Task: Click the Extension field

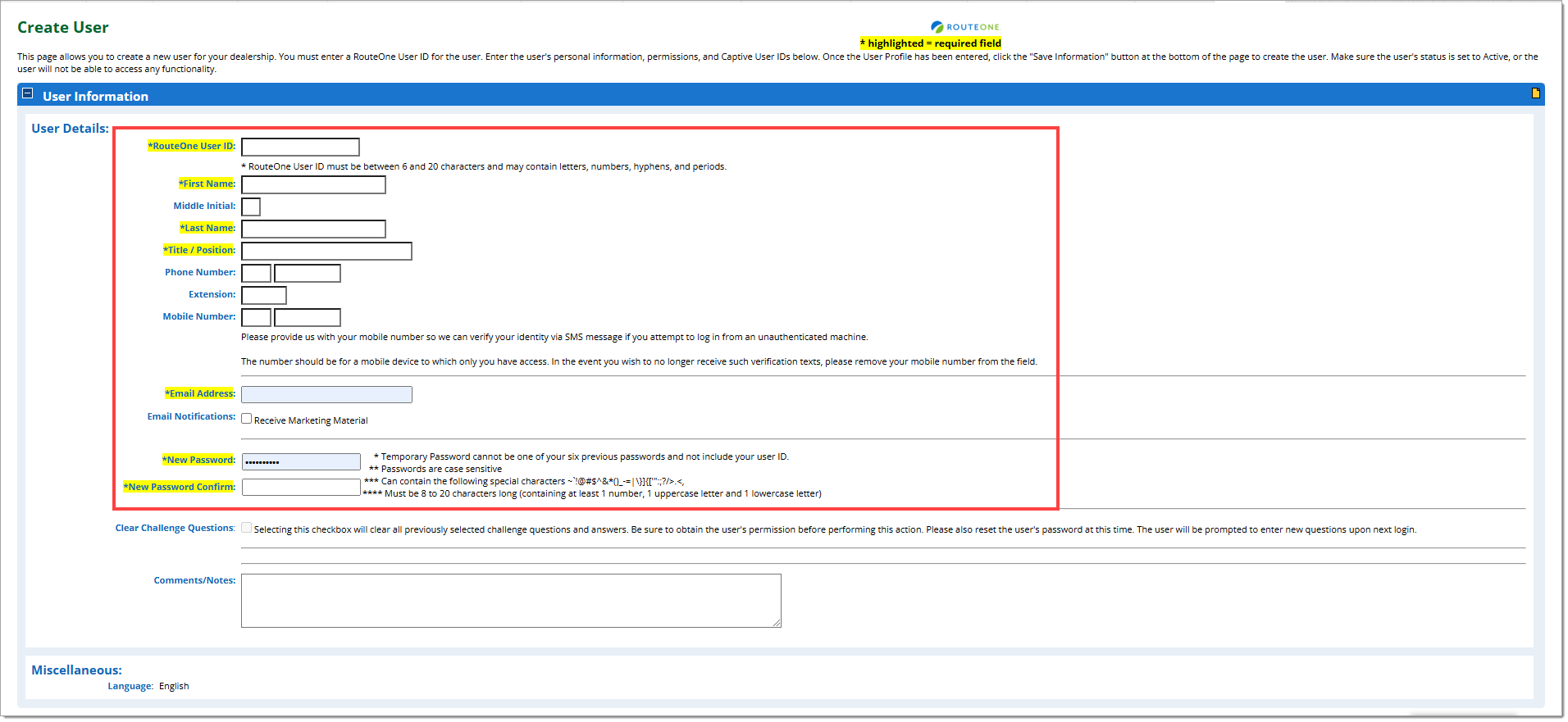Action: 264,295
